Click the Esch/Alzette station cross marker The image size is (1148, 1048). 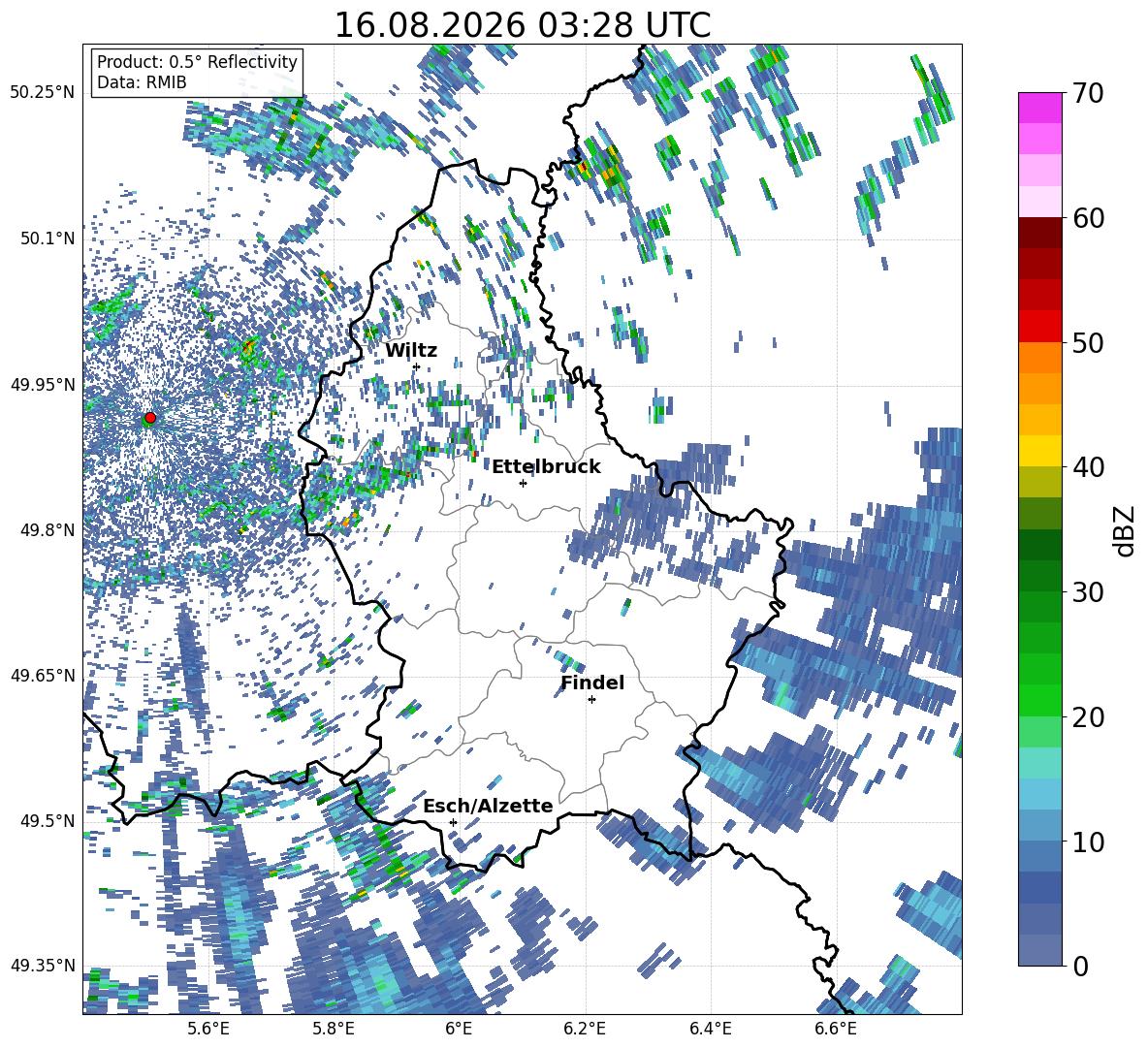[x=453, y=822]
